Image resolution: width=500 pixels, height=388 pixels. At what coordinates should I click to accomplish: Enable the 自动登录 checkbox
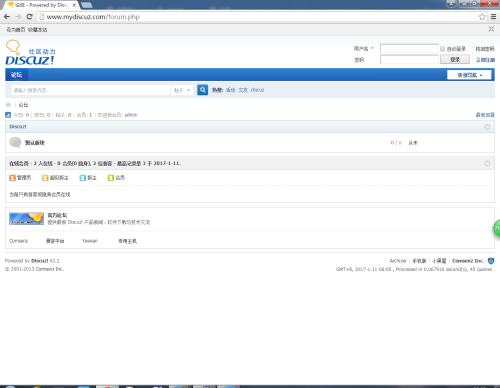tap(442, 49)
